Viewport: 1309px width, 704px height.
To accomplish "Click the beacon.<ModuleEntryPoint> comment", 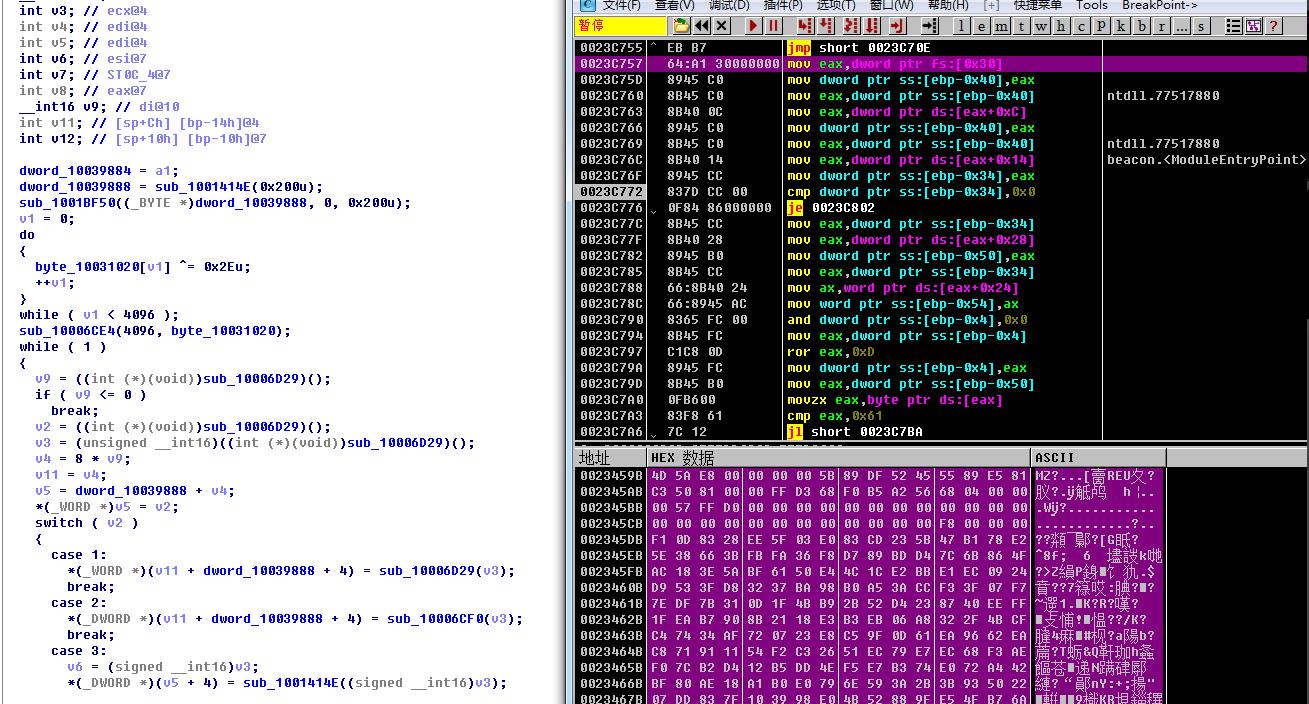I will click(x=1205, y=160).
